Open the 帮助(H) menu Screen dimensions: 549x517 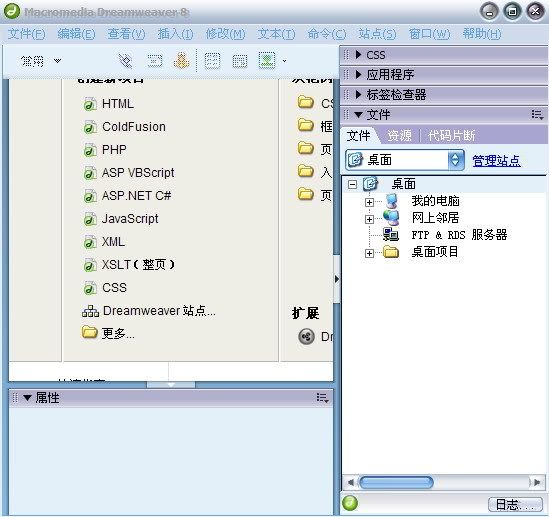coord(482,34)
